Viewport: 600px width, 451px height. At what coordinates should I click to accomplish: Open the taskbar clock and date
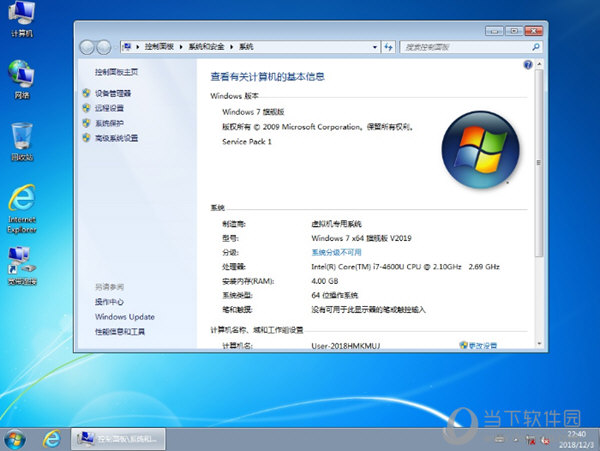(576, 440)
